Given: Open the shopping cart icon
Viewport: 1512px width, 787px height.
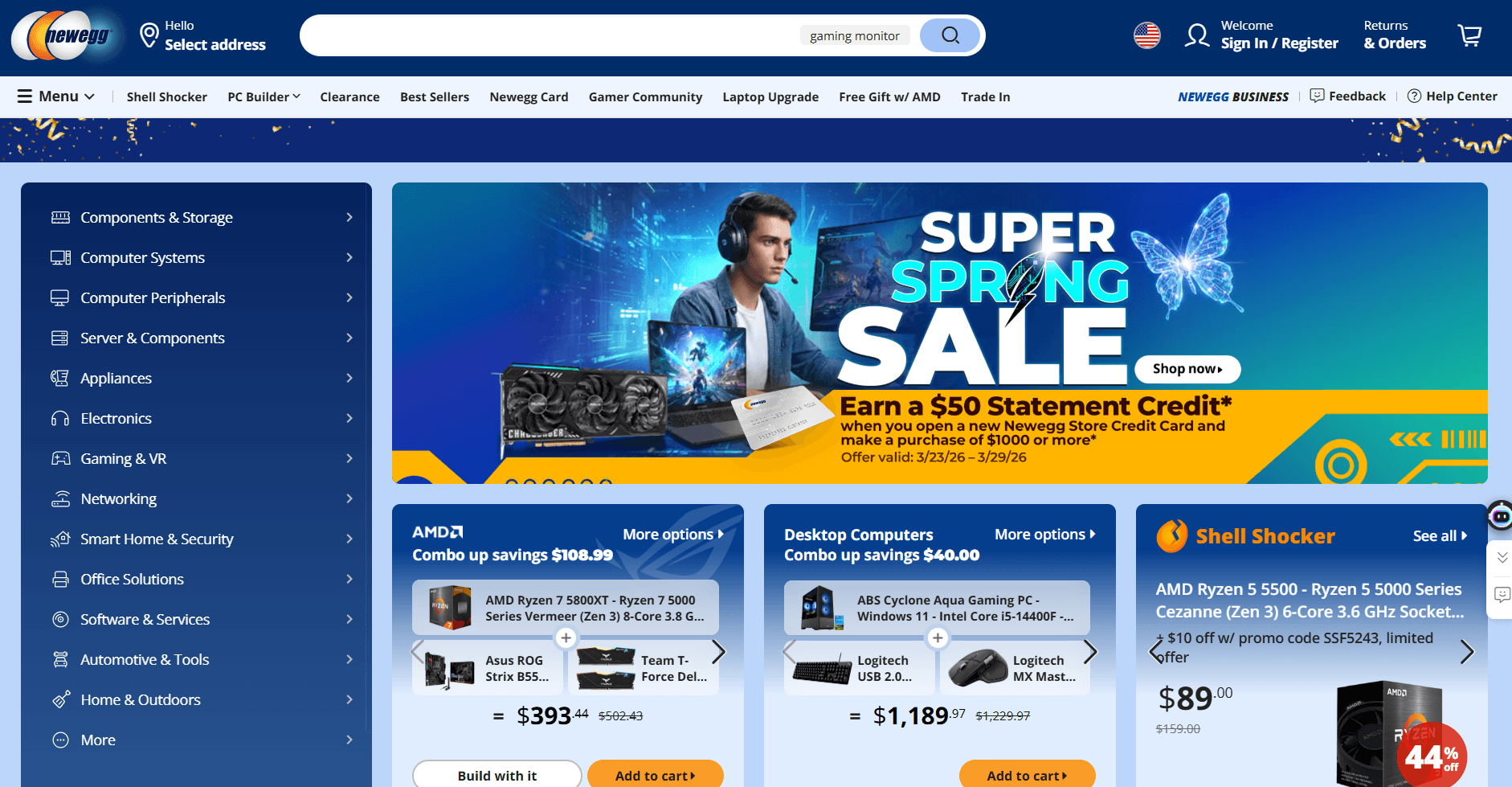Looking at the screenshot, I should 1469,35.
